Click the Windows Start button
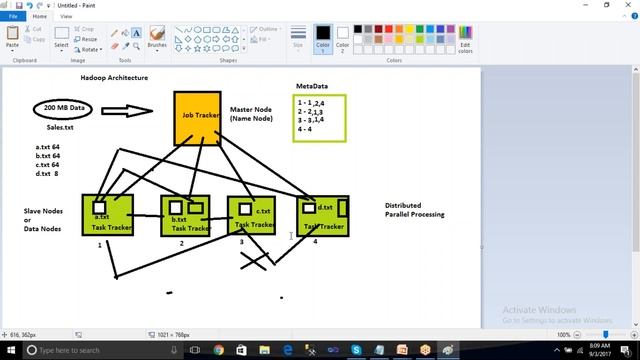640x360 pixels. click(11, 350)
